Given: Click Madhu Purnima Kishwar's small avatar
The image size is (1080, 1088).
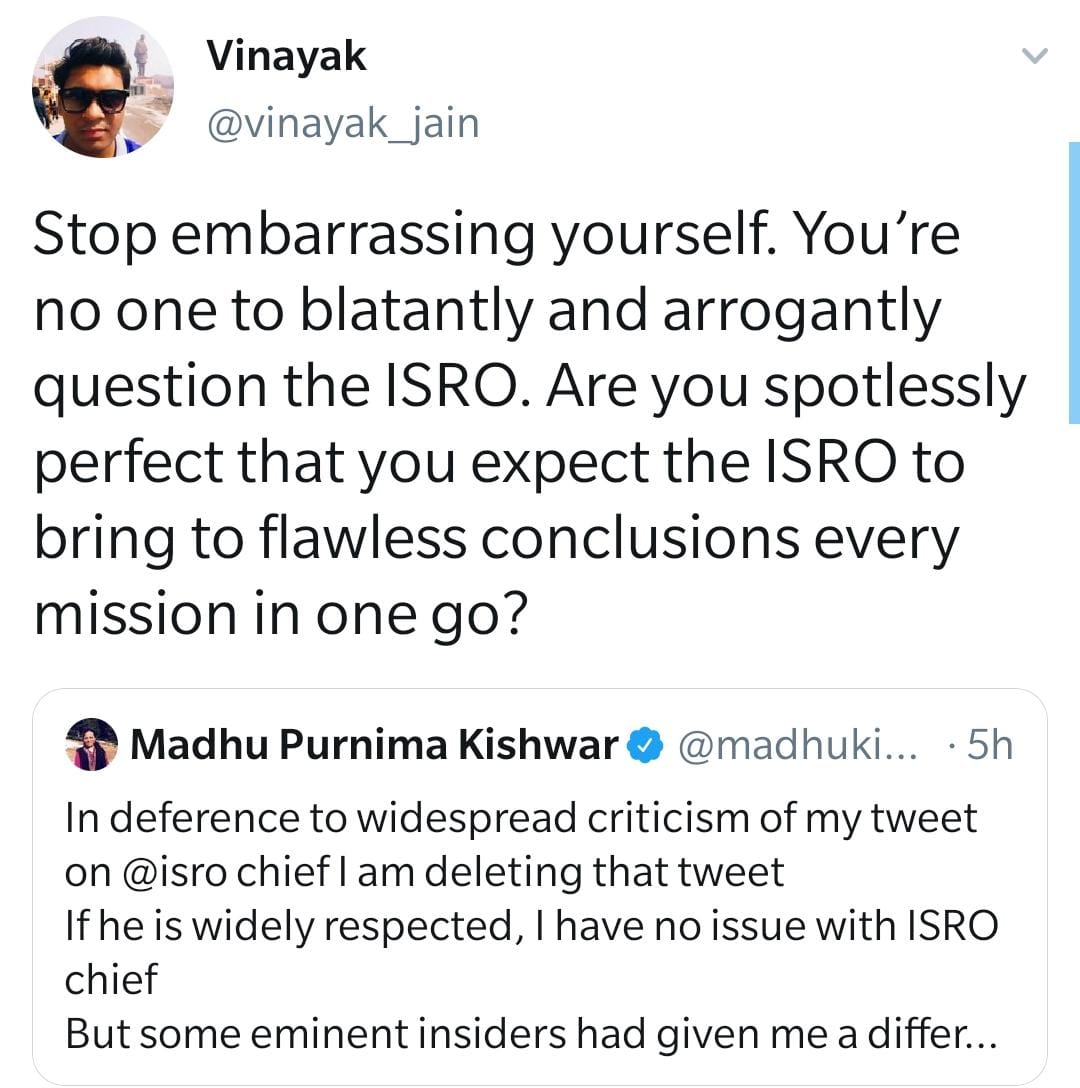Looking at the screenshot, I should click(91, 745).
